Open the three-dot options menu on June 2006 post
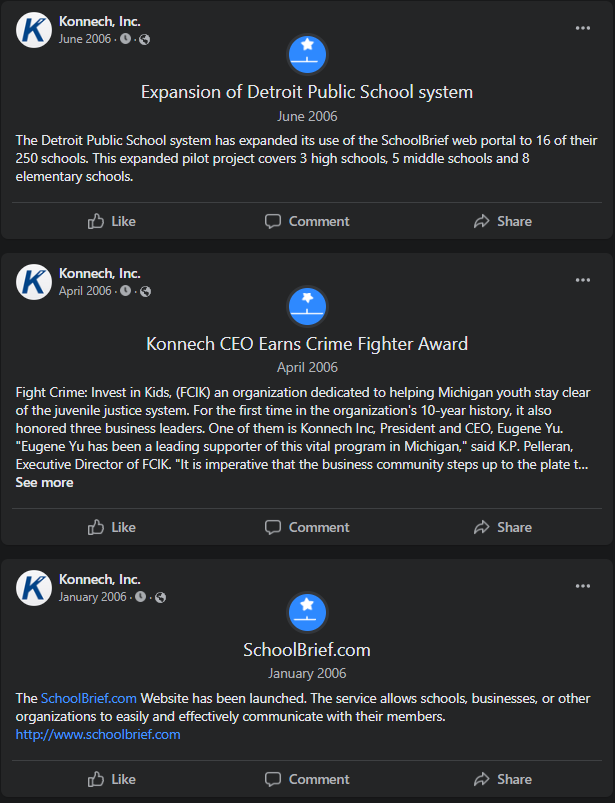Image resolution: width=615 pixels, height=803 pixels. pos(583,28)
